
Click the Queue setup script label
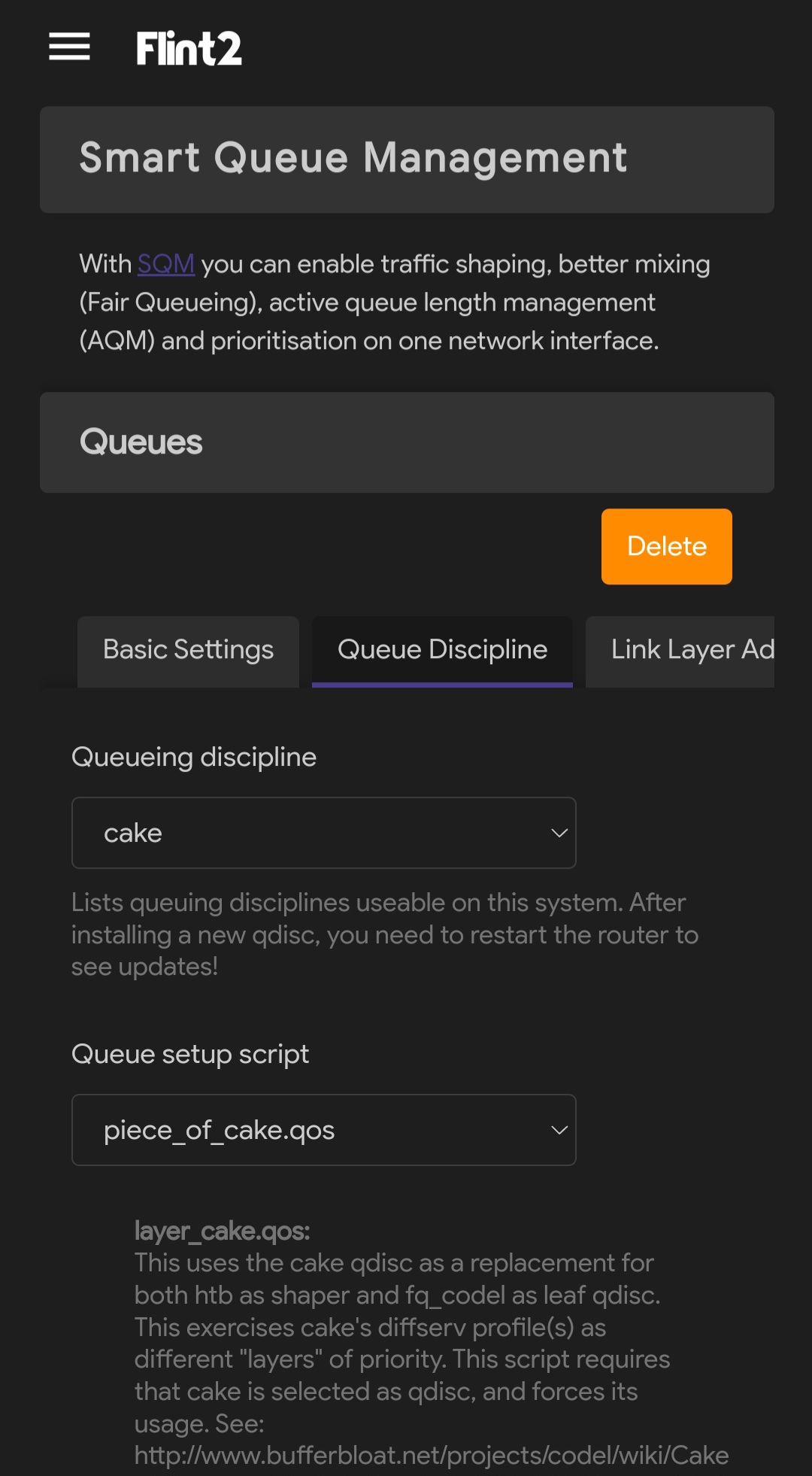click(190, 1054)
